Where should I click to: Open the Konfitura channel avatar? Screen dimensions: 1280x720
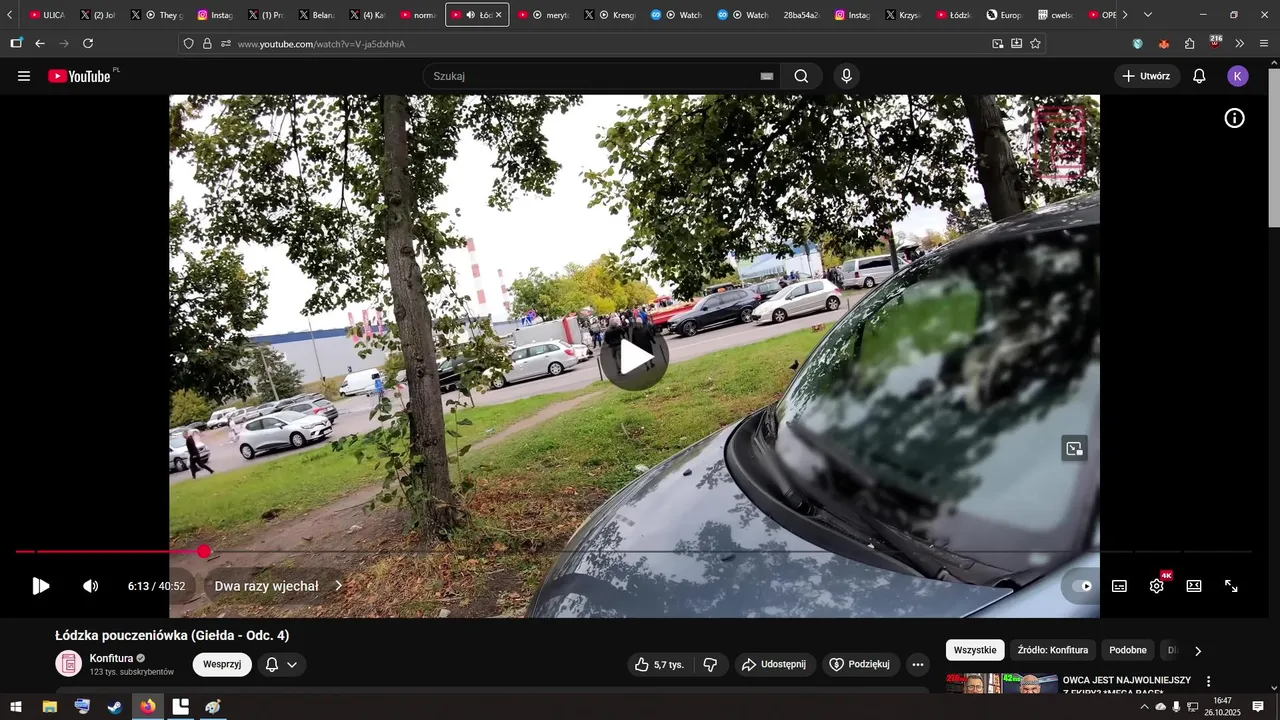(x=68, y=664)
